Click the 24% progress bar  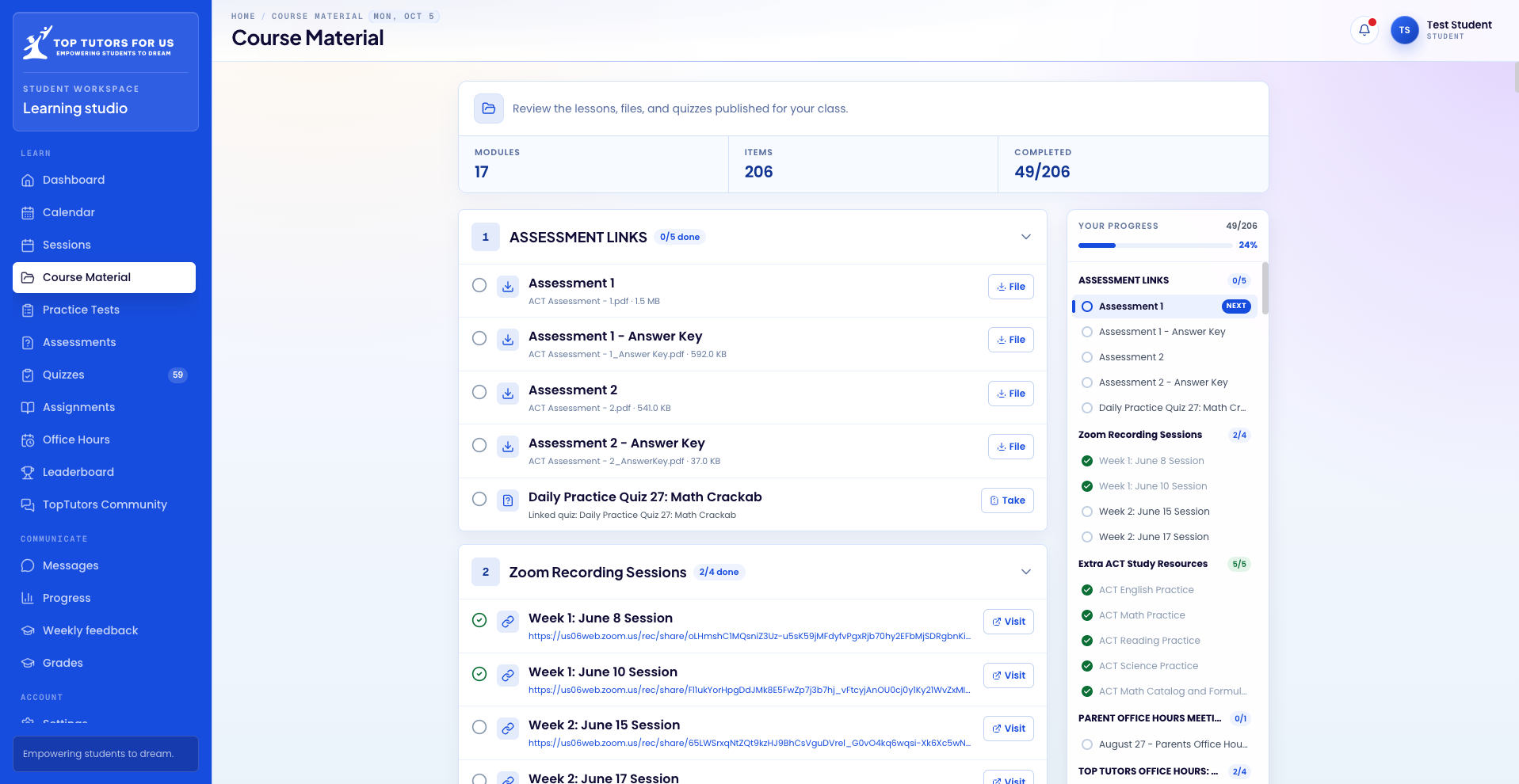1154,245
